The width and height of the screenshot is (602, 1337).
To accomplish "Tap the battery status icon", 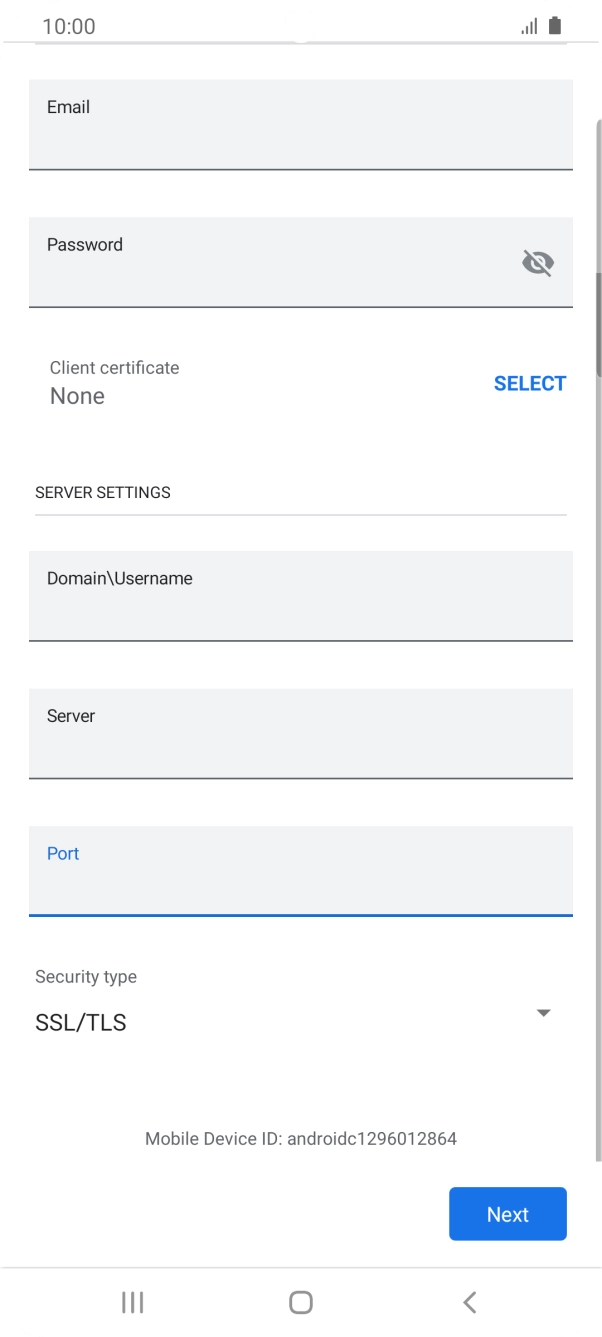I will 555,25.
